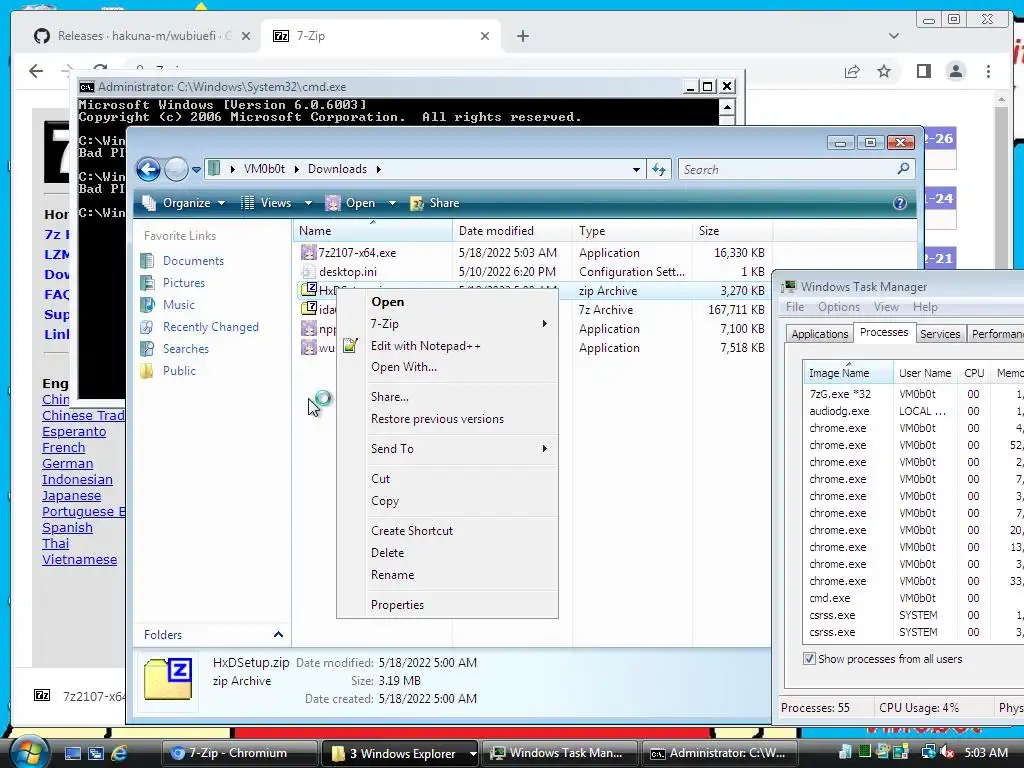Expand the 7-Zip context submenu
Image resolution: width=1024 pixels, height=768 pixels.
(447, 324)
